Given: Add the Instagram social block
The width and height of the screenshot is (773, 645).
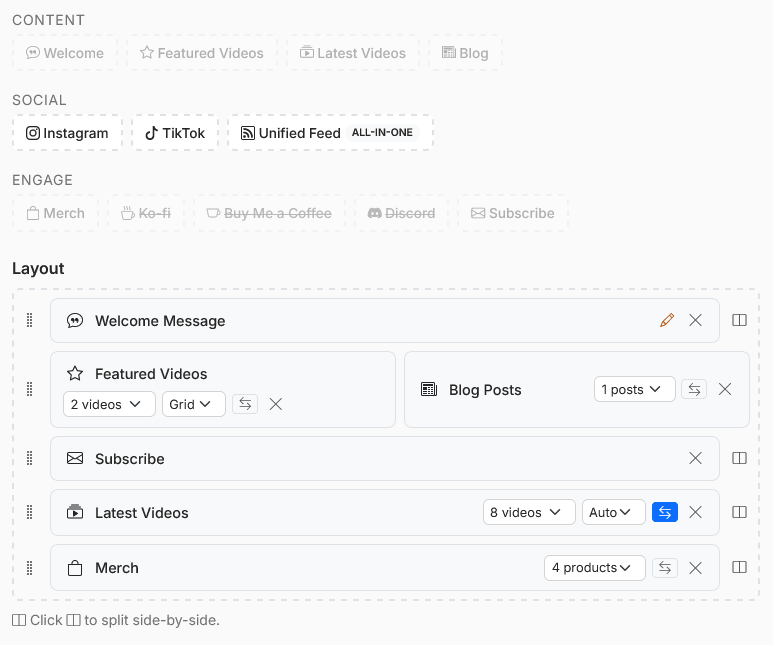Looking at the screenshot, I should pos(67,133).
